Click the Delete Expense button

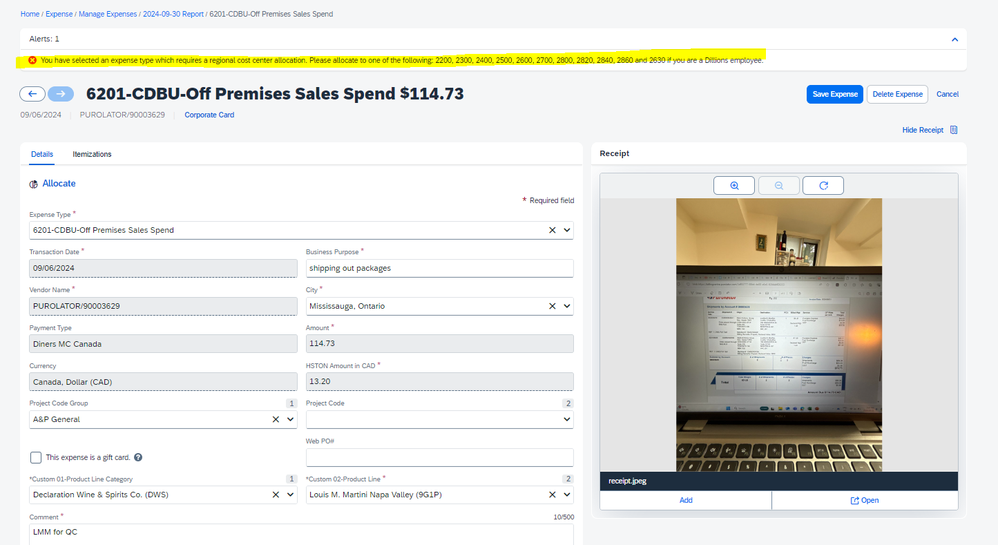[x=897, y=94]
